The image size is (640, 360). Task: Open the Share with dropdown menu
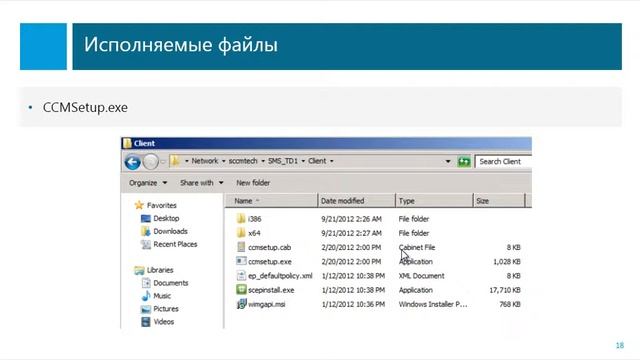(202, 183)
